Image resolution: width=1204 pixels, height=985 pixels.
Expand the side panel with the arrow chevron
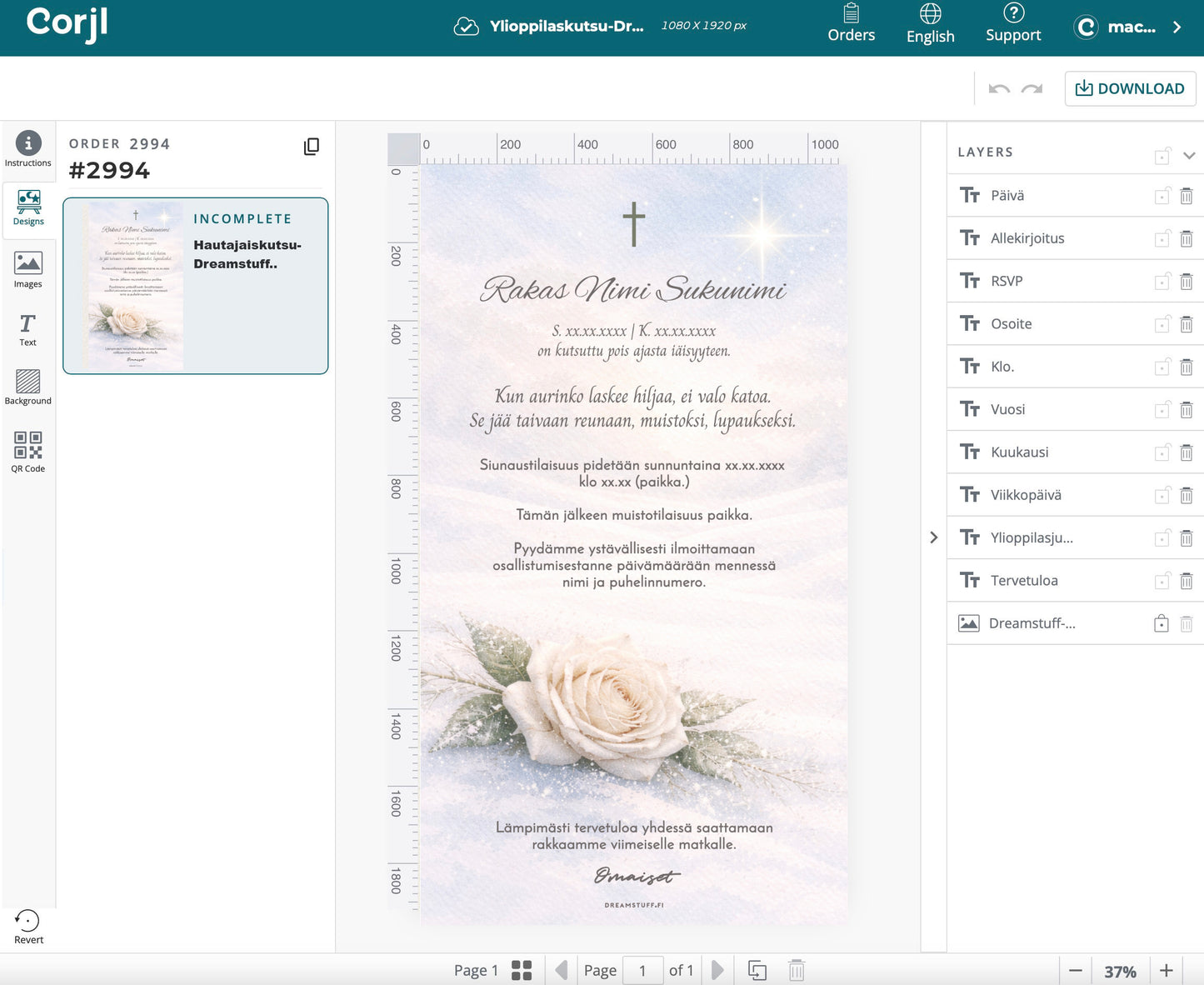pos(933,537)
